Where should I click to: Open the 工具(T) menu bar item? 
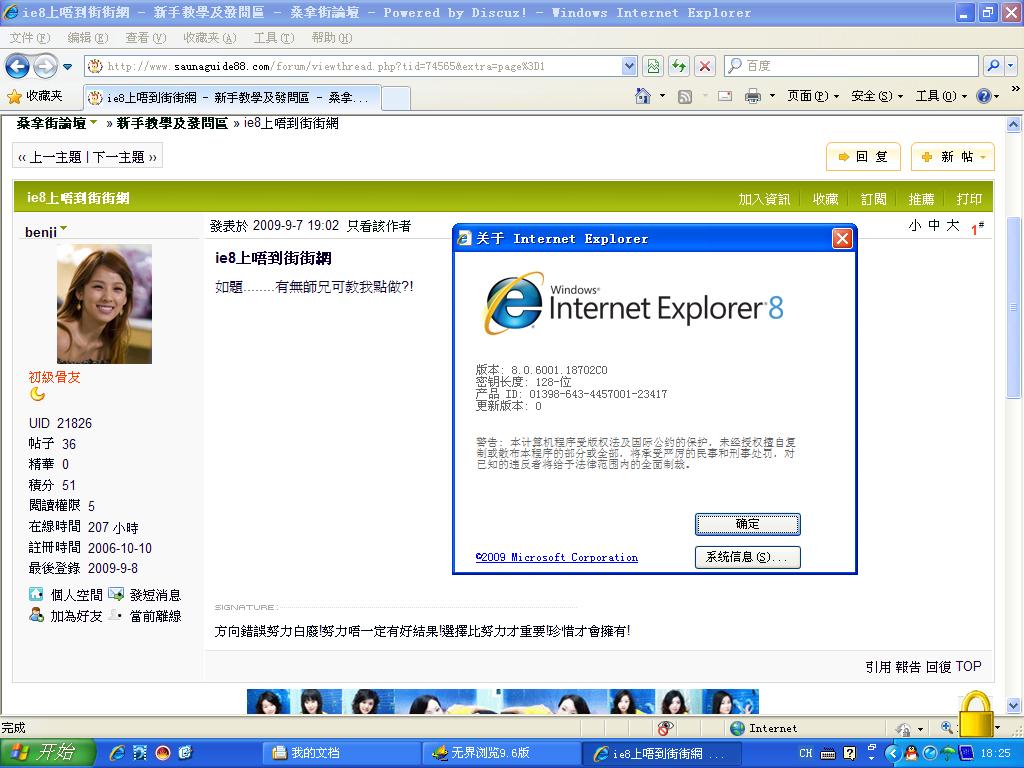pyautogui.click(x=274, y=38)
